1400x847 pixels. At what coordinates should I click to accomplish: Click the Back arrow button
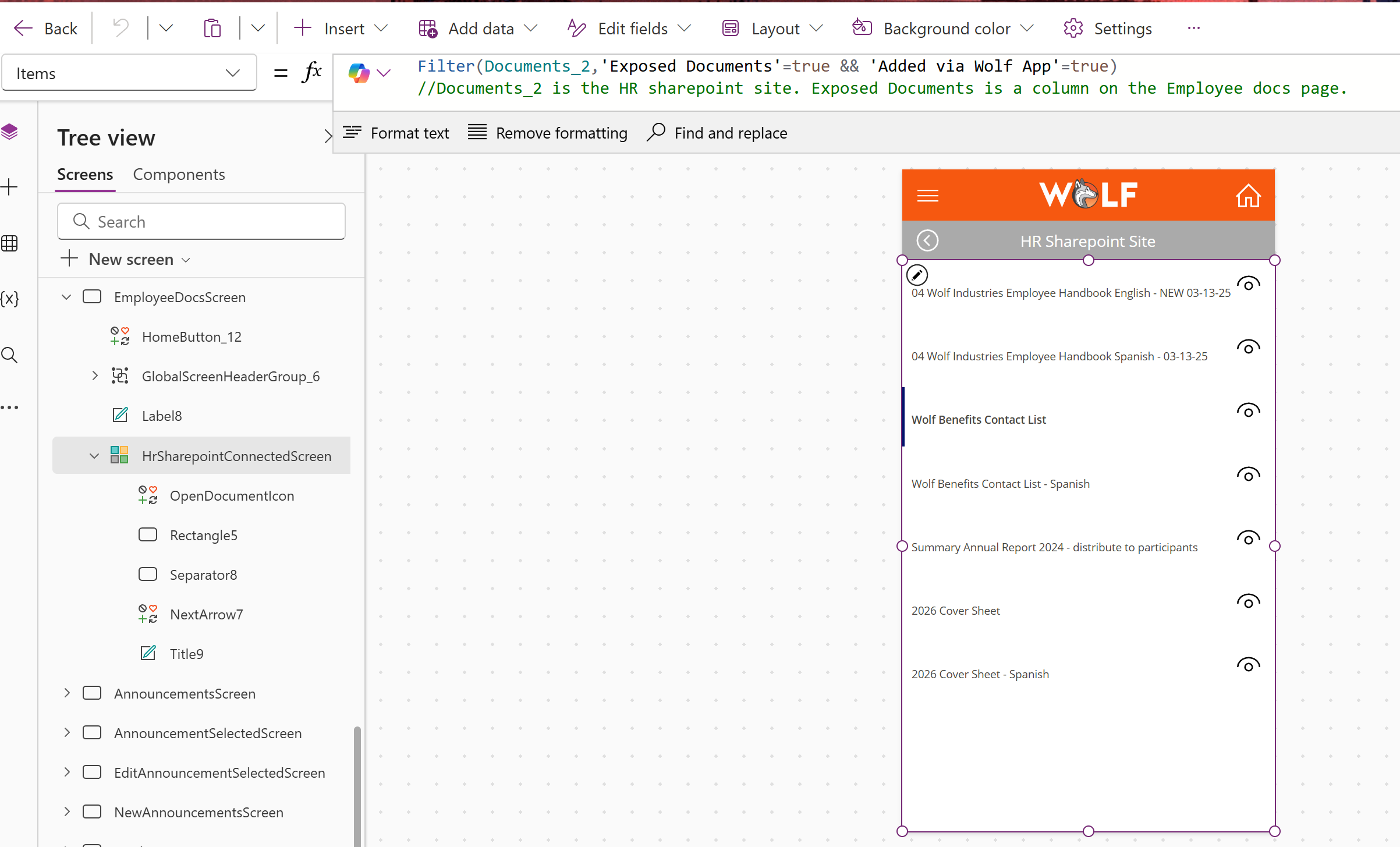[x=45, y=28]
